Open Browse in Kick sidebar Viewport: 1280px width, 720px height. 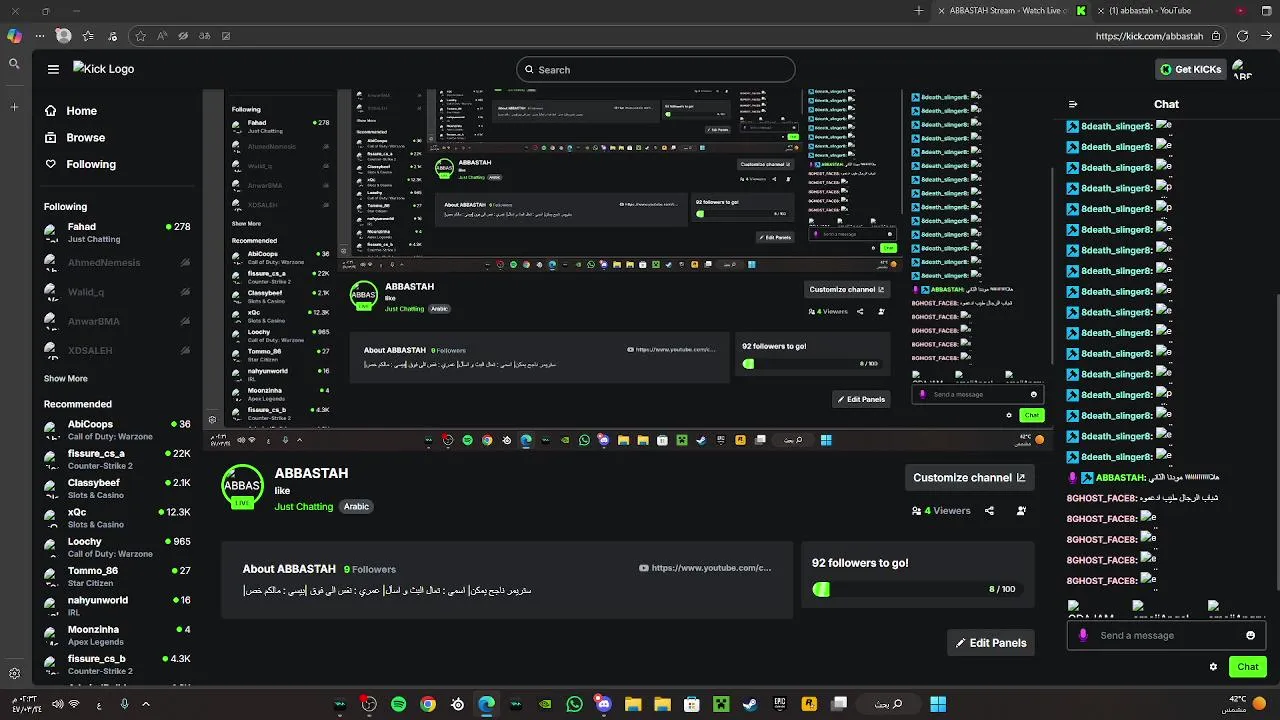[x=75, y=137]
